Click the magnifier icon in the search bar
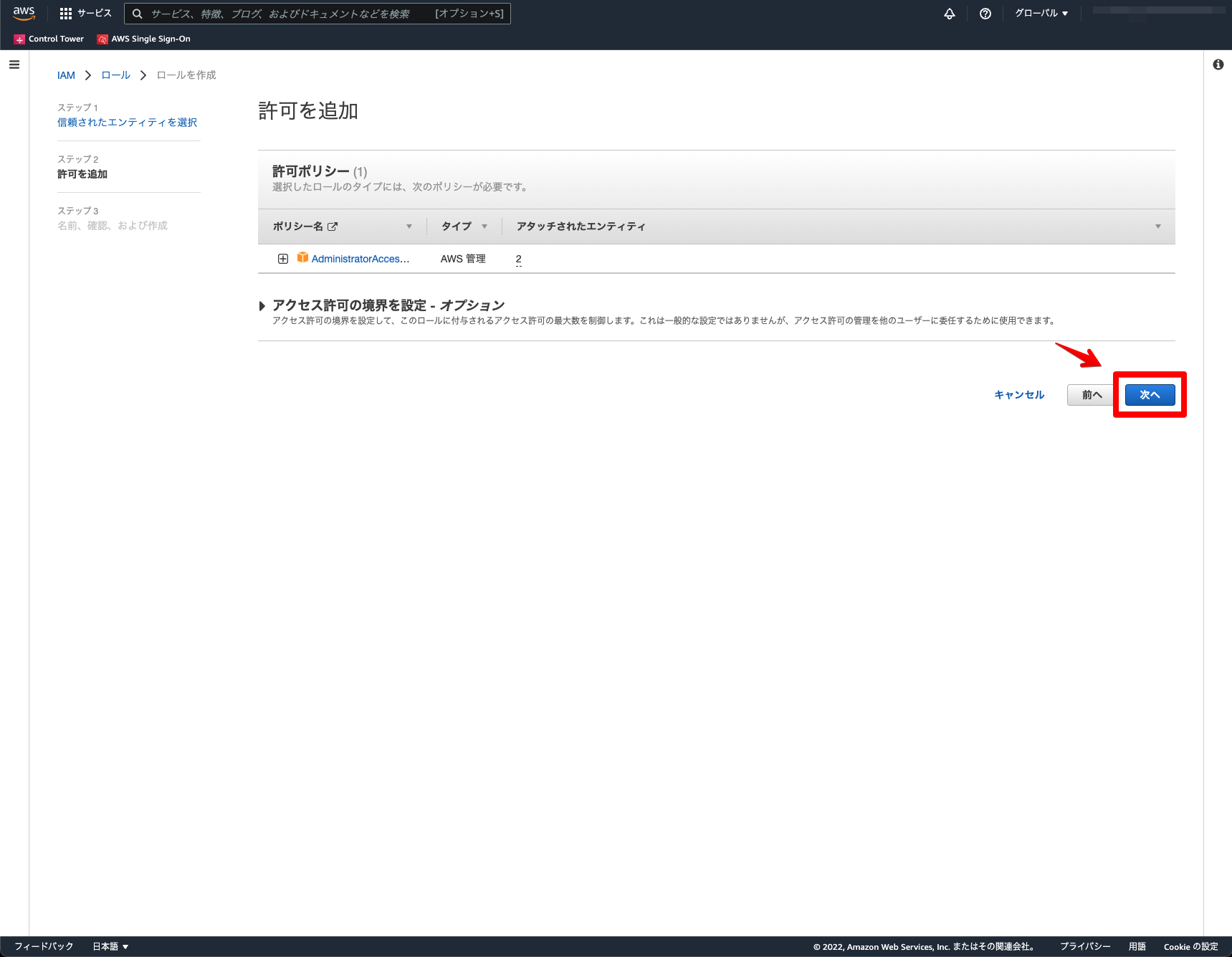This screenshot has width=1232, height=957. [136, 13]
